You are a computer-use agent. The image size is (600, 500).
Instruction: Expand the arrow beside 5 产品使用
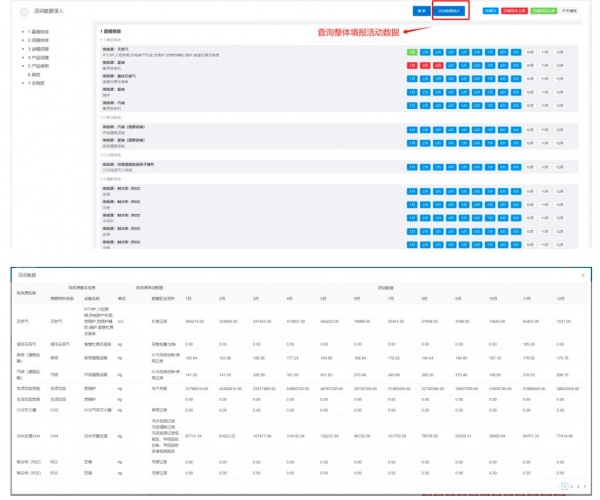[23, 66]
